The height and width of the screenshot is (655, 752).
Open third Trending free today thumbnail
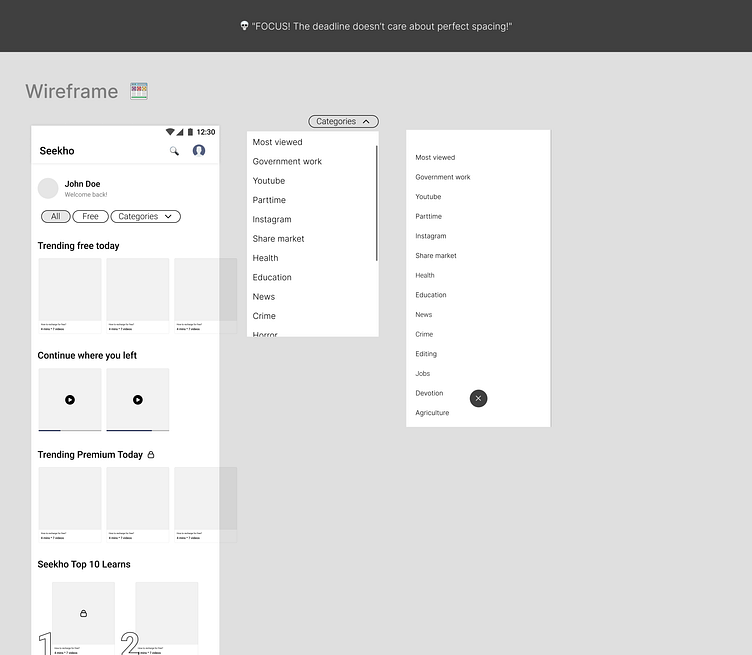tap(206, 290)
